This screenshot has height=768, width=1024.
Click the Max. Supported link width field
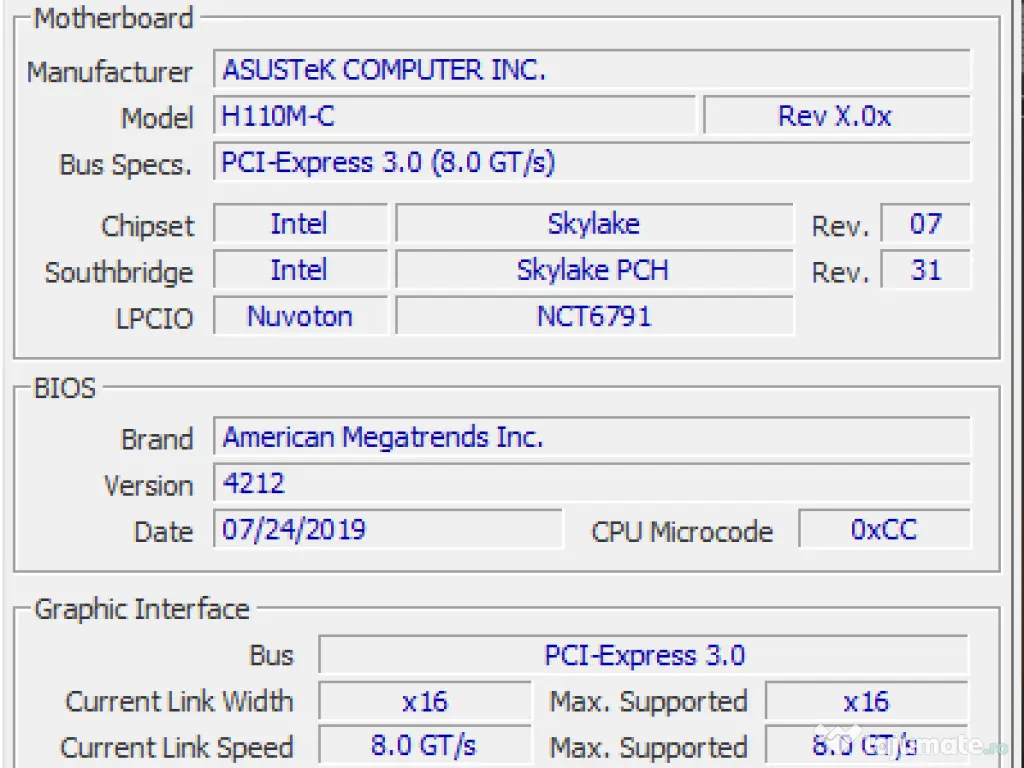pos(866,702)
